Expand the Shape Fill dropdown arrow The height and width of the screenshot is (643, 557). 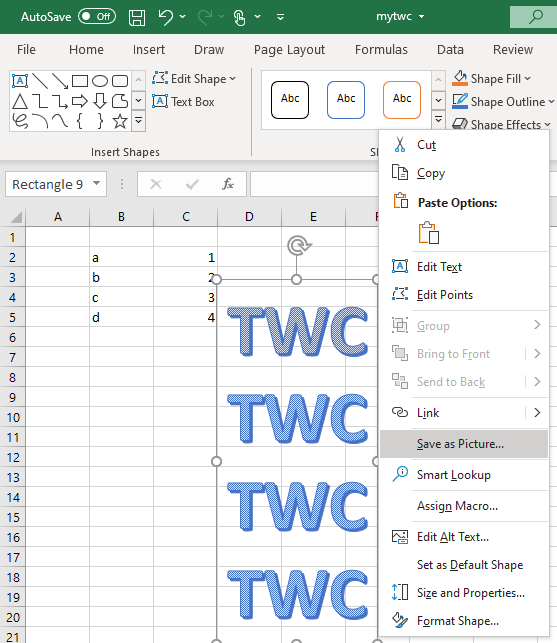[527, 78]
